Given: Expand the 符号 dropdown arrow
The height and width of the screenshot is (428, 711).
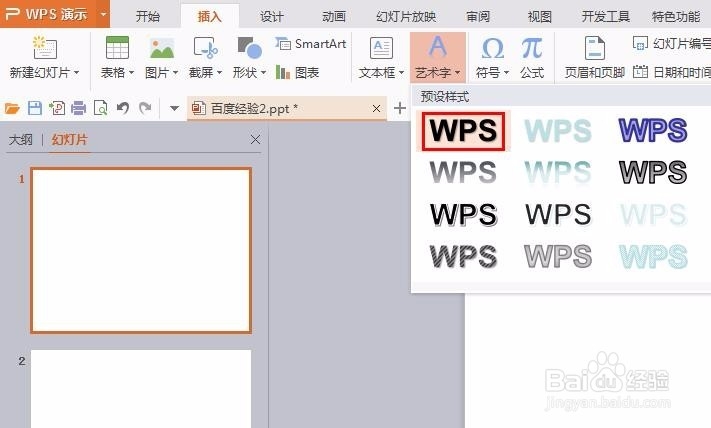Looking at the screenshot, I should click(x=506, y=73).
